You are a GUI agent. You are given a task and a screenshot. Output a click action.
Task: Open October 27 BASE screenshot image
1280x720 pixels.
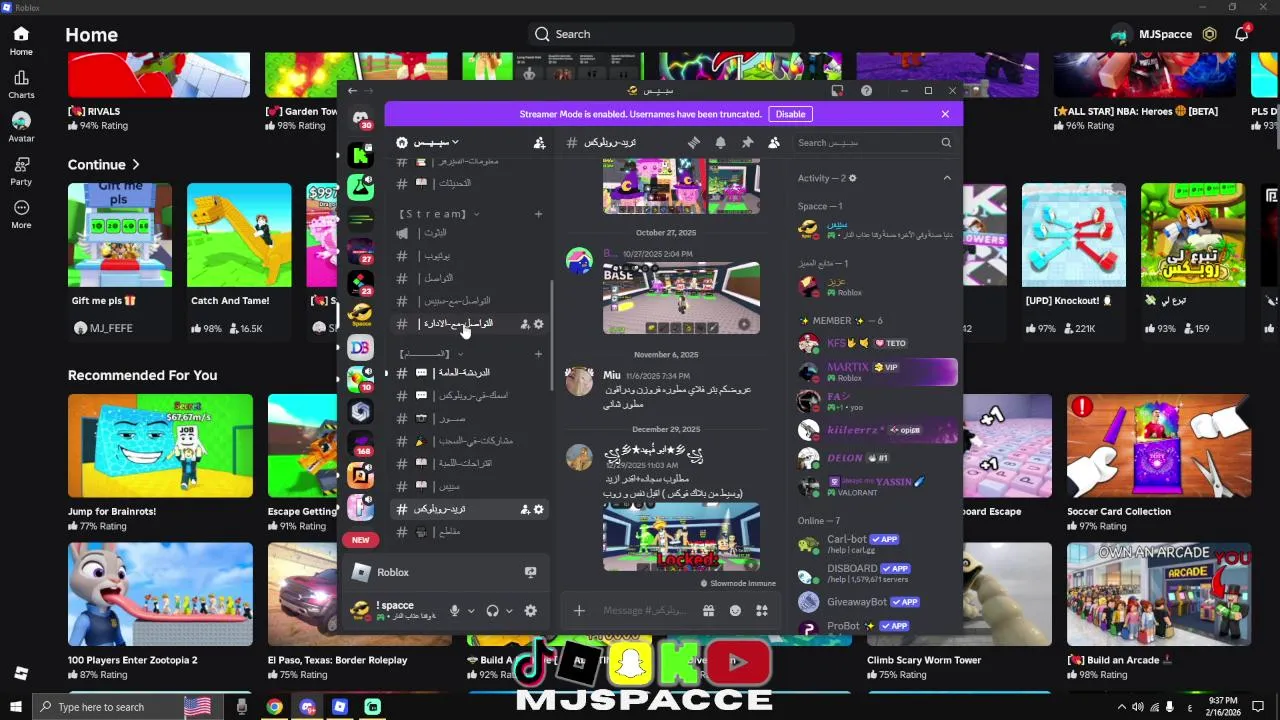(x=681, y=298)
